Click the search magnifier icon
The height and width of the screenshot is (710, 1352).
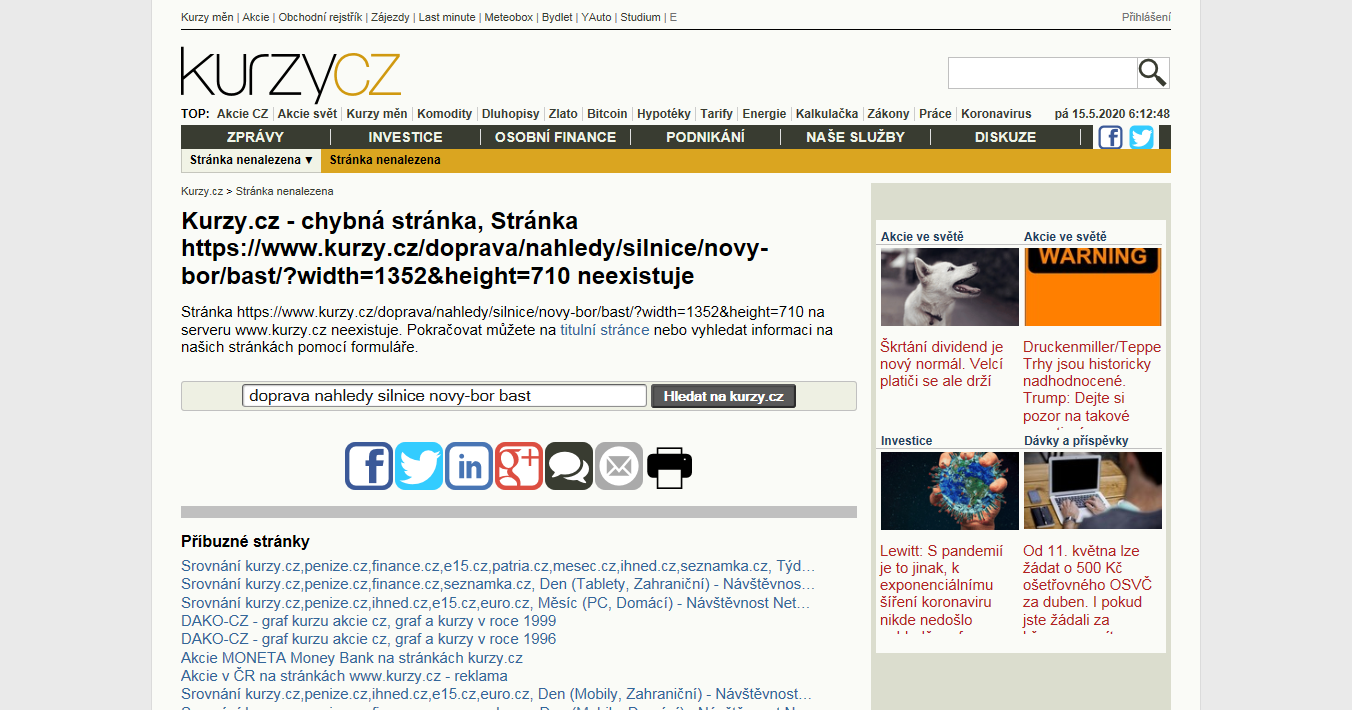[1153, 73]
